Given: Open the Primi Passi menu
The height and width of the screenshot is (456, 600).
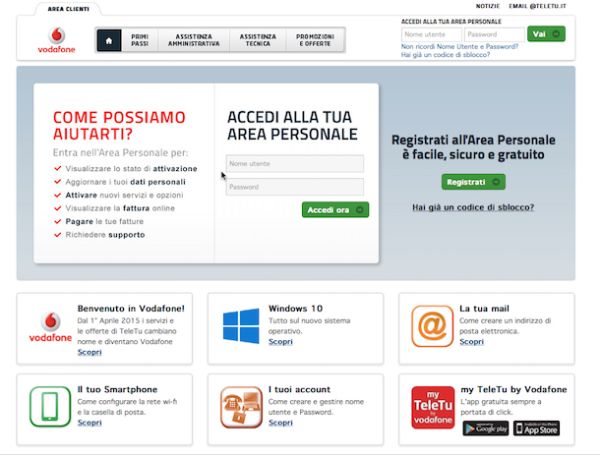Looking at the screenshot, I should 140,39.
